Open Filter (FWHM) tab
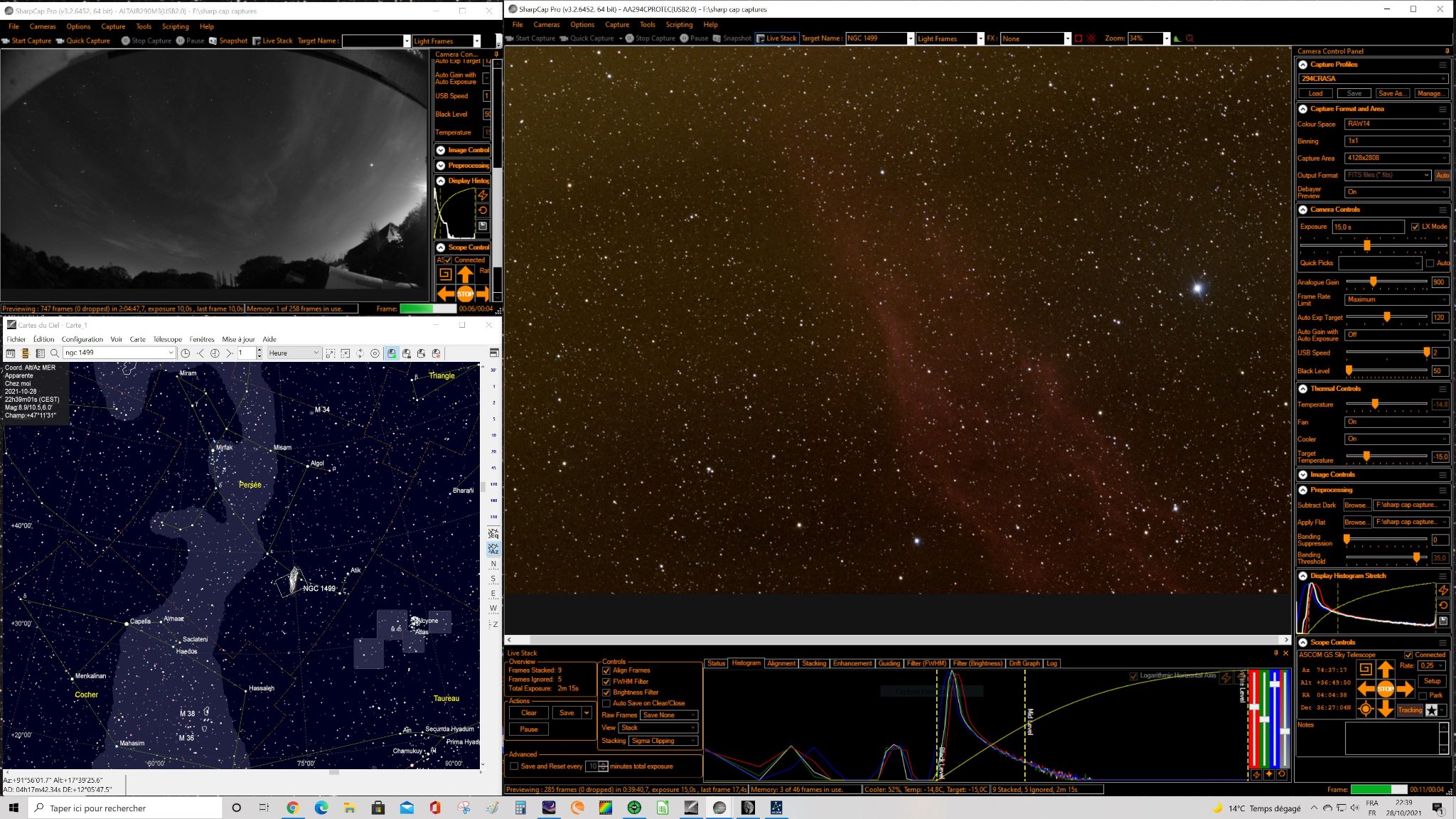This screenshot has width=1456, height=819. [926, 663]
